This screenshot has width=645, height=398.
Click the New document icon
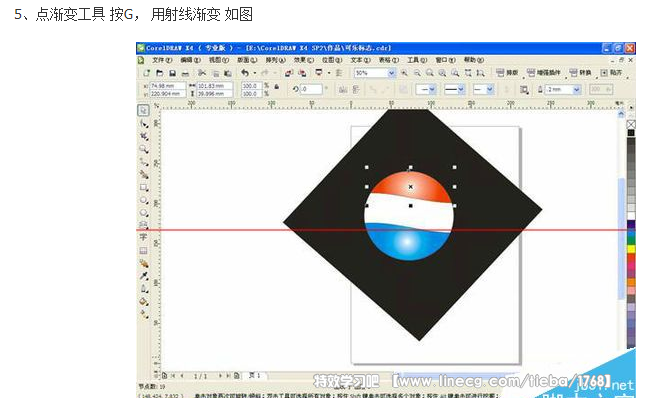(x=146, y=73)
